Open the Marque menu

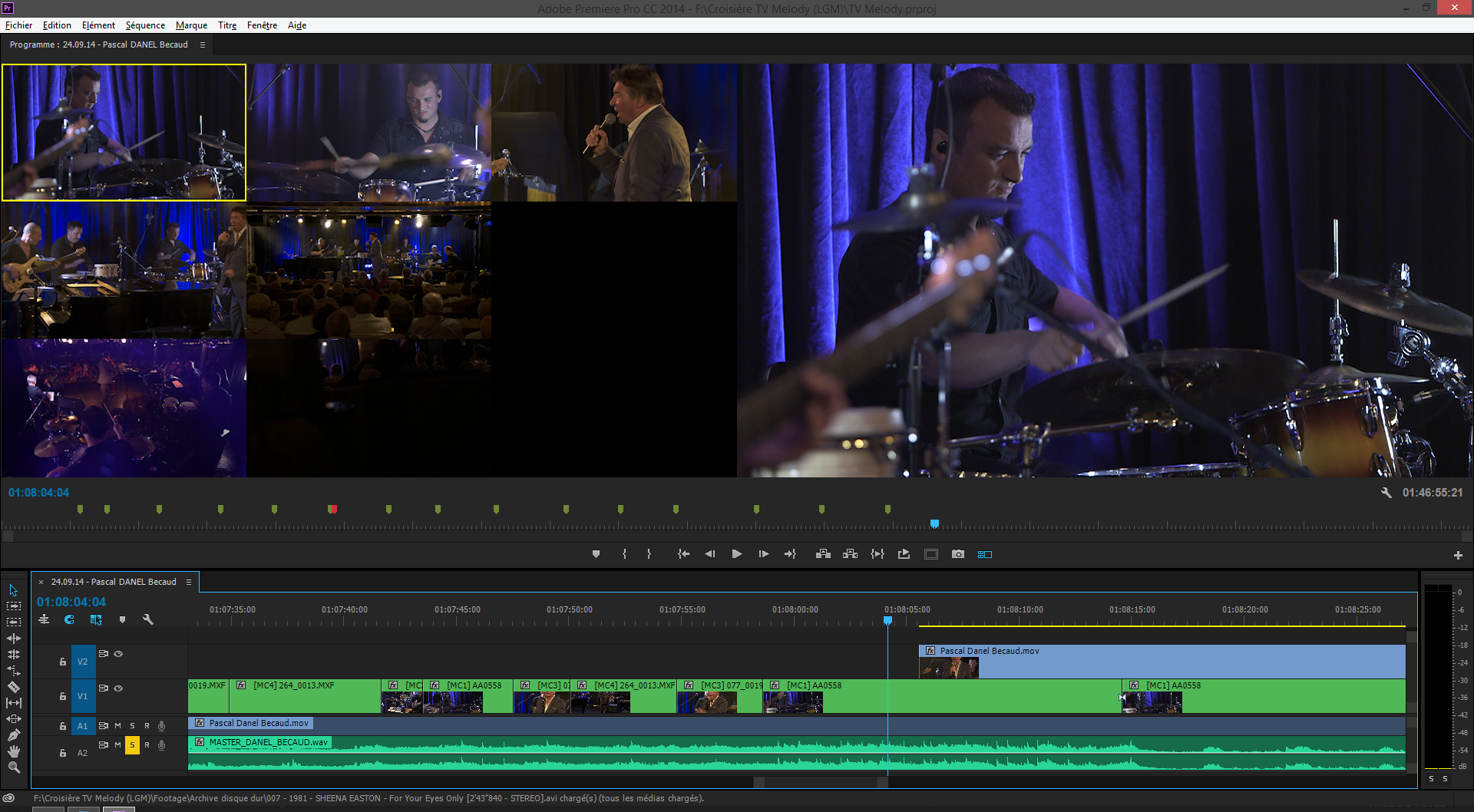tap(191, 25)
